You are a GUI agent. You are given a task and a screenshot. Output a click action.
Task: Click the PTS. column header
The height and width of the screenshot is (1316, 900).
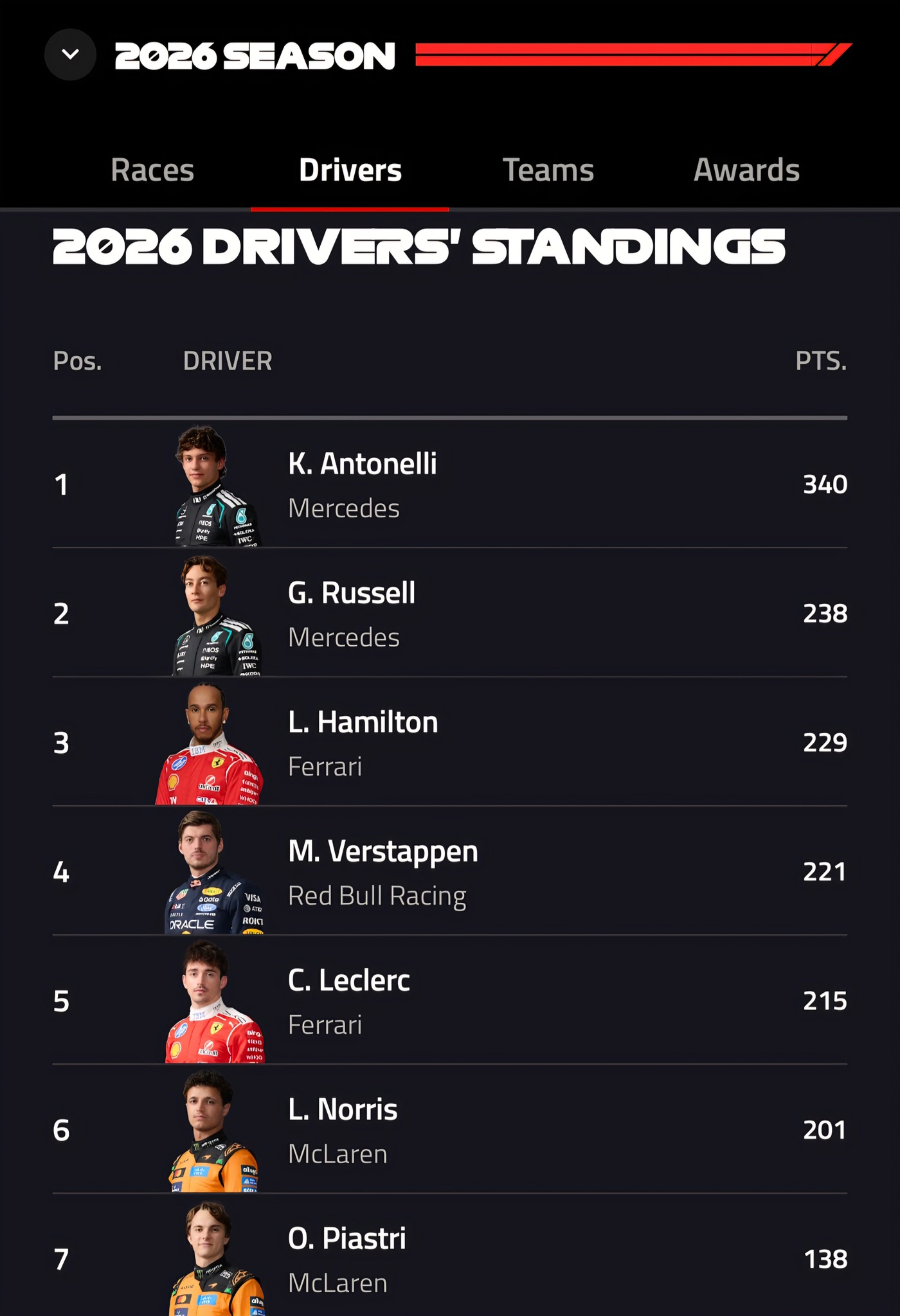(x=821, y=361)
